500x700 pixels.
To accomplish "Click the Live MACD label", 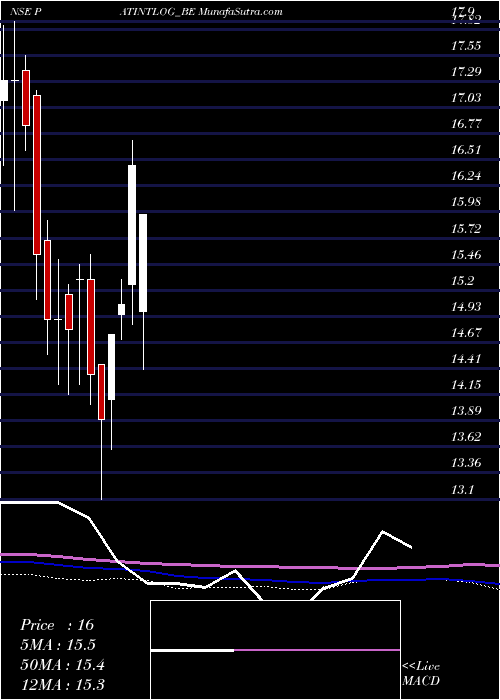I will click(421, 674).
